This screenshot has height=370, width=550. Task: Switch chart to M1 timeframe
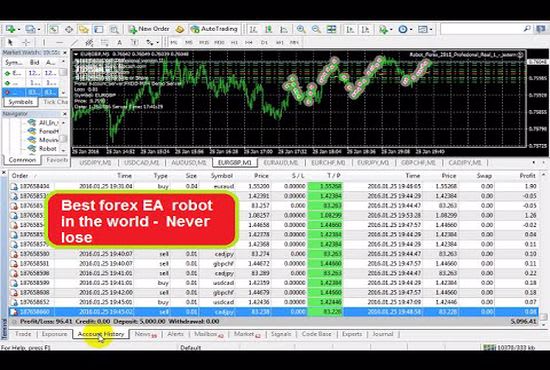click(174, 42)
